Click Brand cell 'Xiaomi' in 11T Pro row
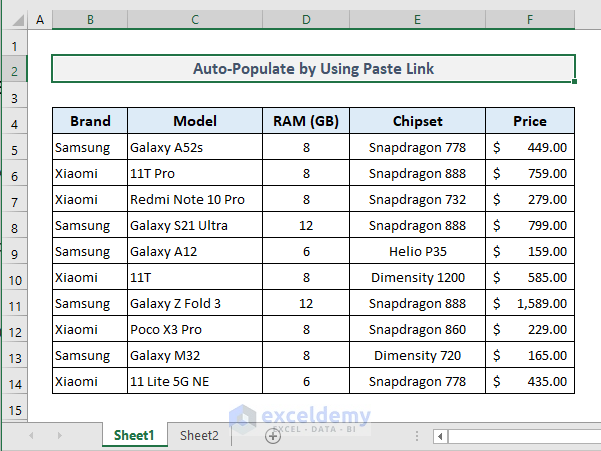Screen dimensions: 601x451 (90, 173)
